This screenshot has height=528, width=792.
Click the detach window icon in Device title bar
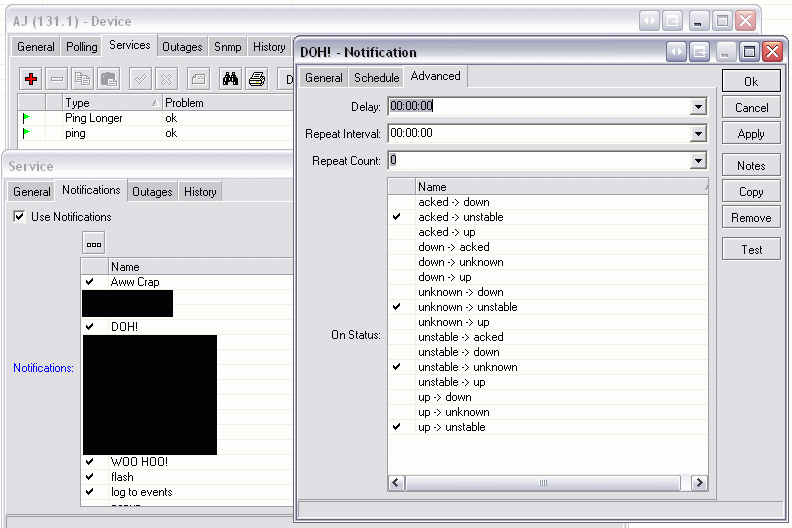pyautogui.click(x=673, y=21)
